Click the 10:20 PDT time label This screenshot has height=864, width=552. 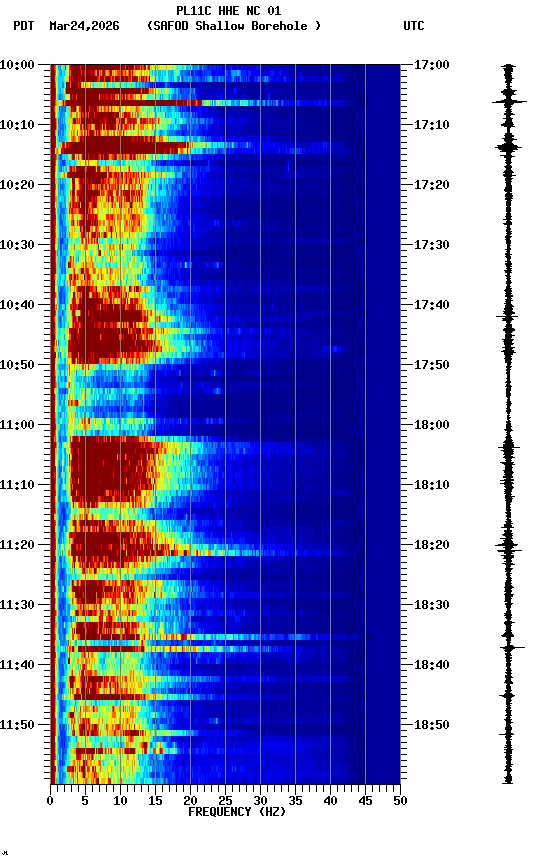point(17,185)
